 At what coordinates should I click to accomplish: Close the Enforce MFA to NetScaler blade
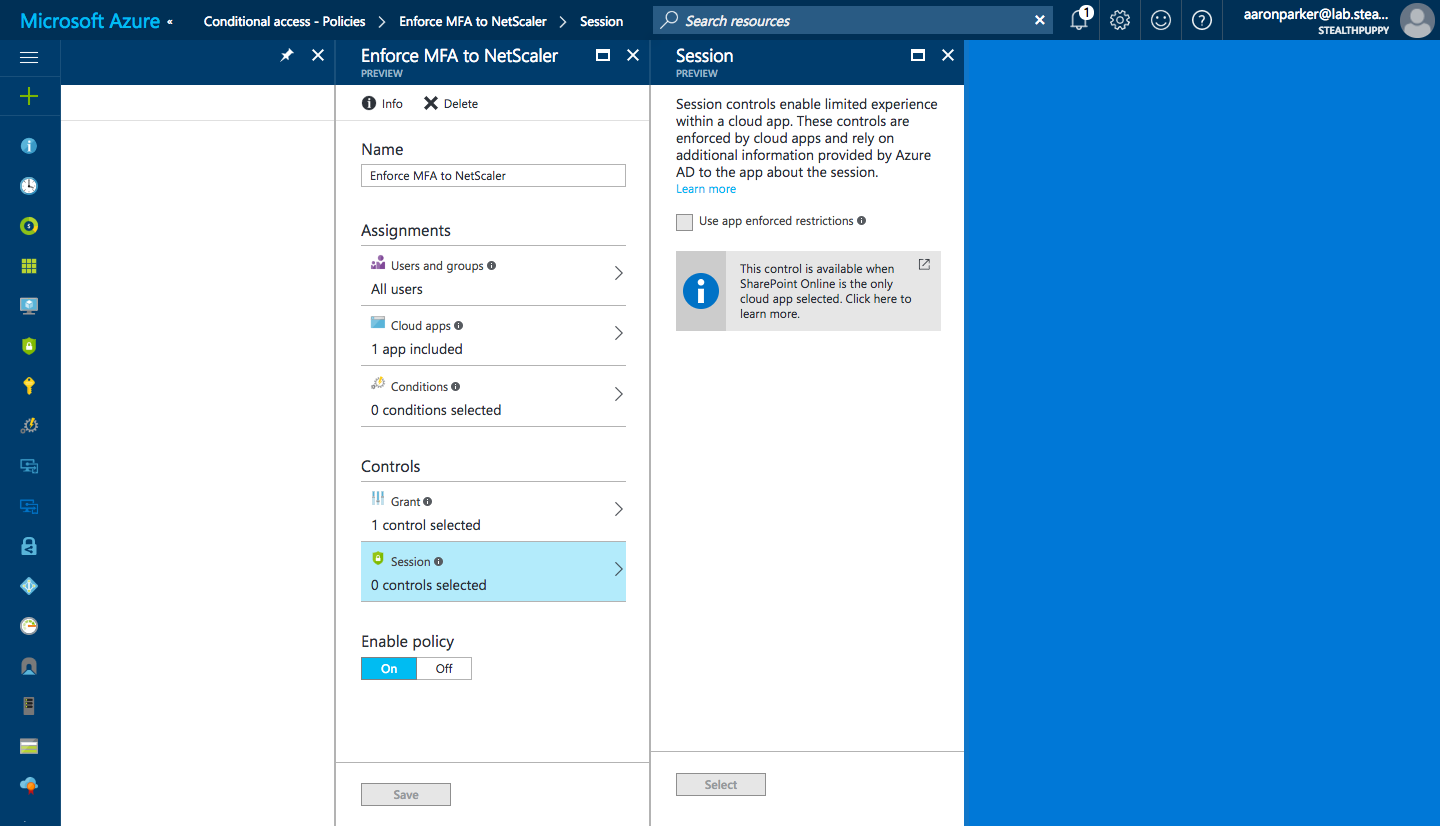633,56
